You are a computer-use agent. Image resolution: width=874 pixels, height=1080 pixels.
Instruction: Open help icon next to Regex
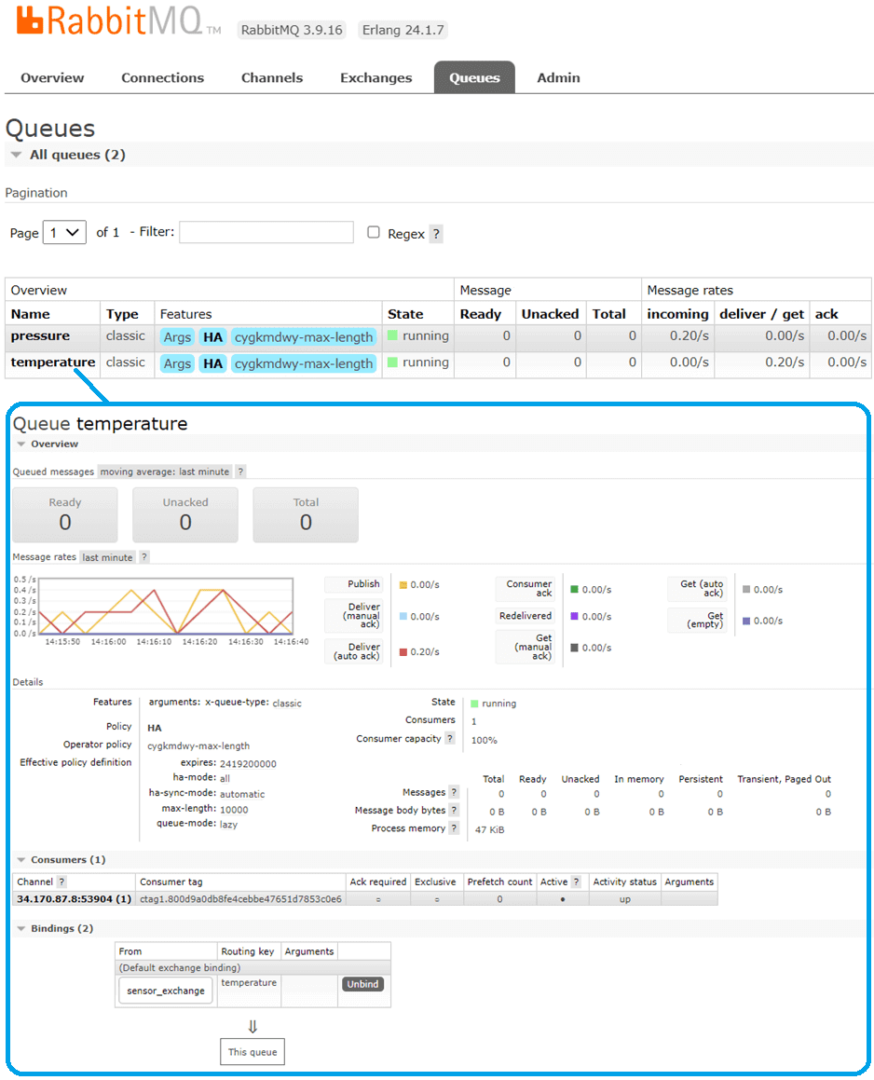436,234
